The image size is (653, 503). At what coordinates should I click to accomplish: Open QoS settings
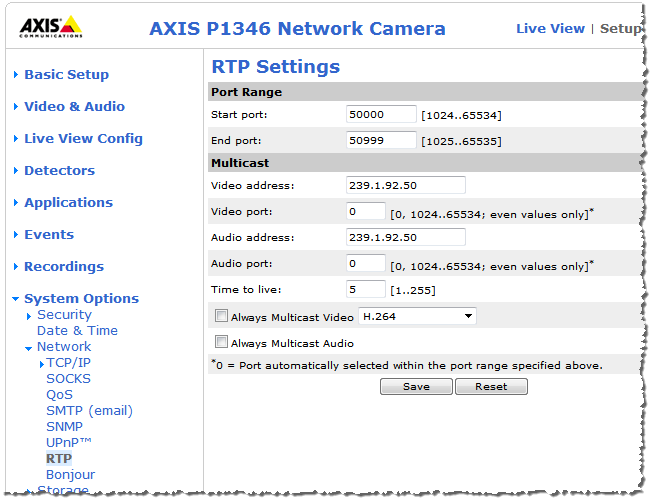[x=60, y=395]
